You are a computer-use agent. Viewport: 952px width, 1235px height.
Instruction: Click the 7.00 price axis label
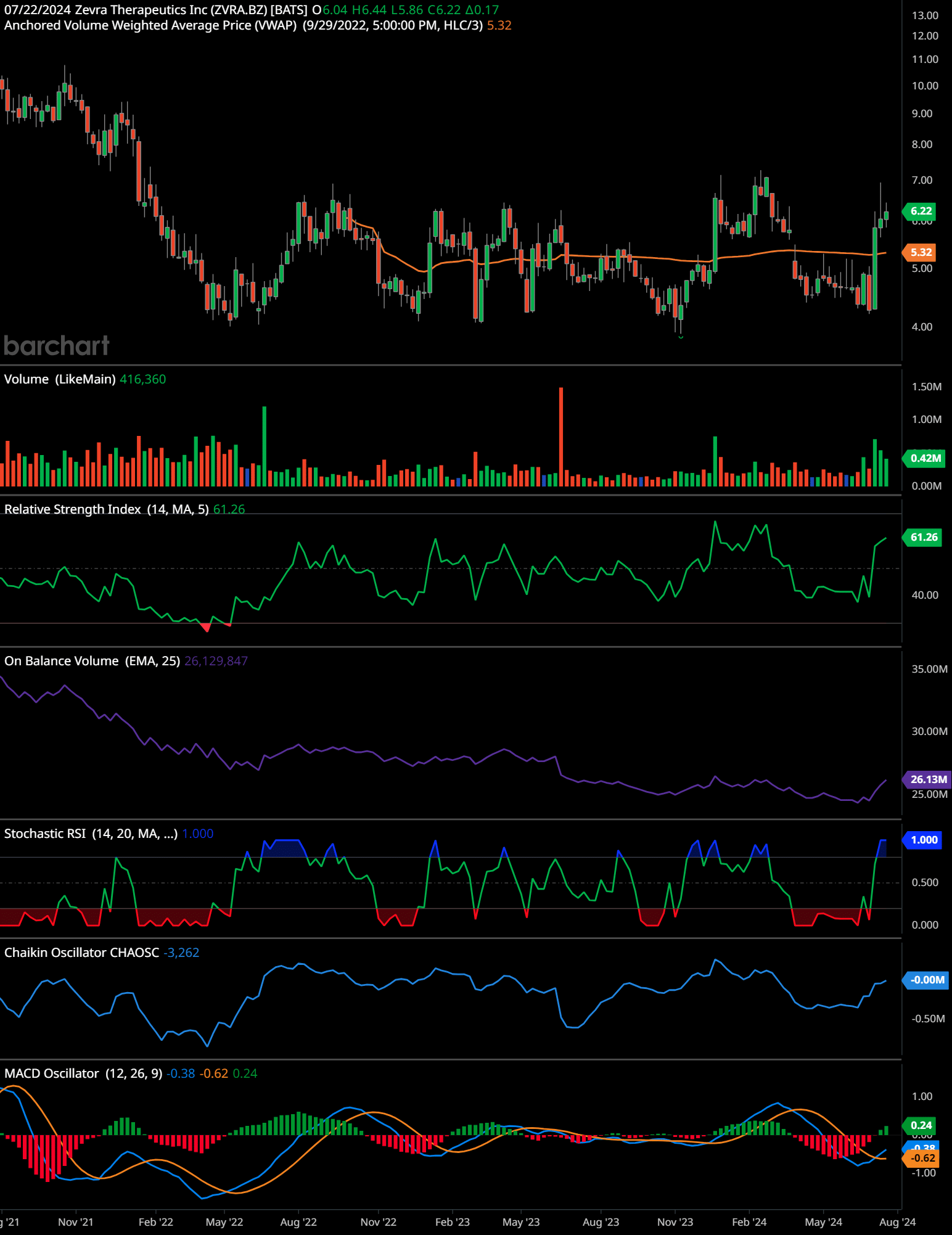pyautogui.click(x=922, y=180)
